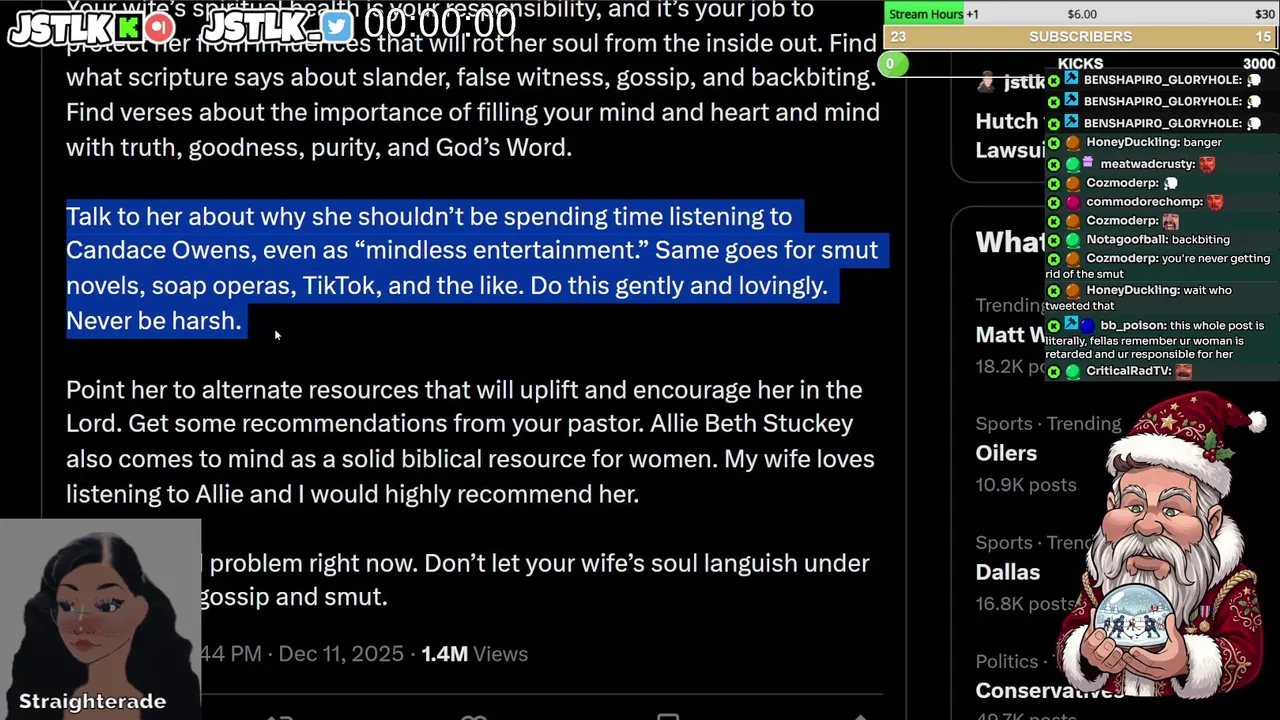Click the emote after CriticalRadTV's name
This screenshot has height=720, width=1280.
point(1184,371)
